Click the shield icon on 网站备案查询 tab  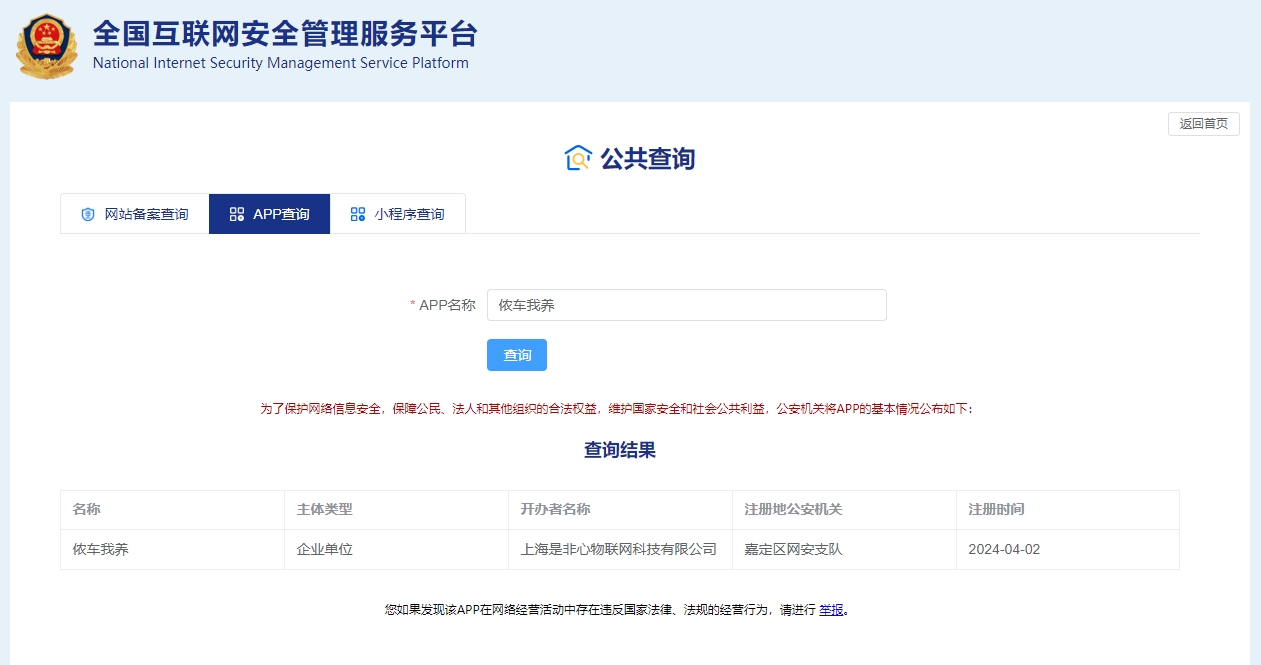[x=88, y=214]
